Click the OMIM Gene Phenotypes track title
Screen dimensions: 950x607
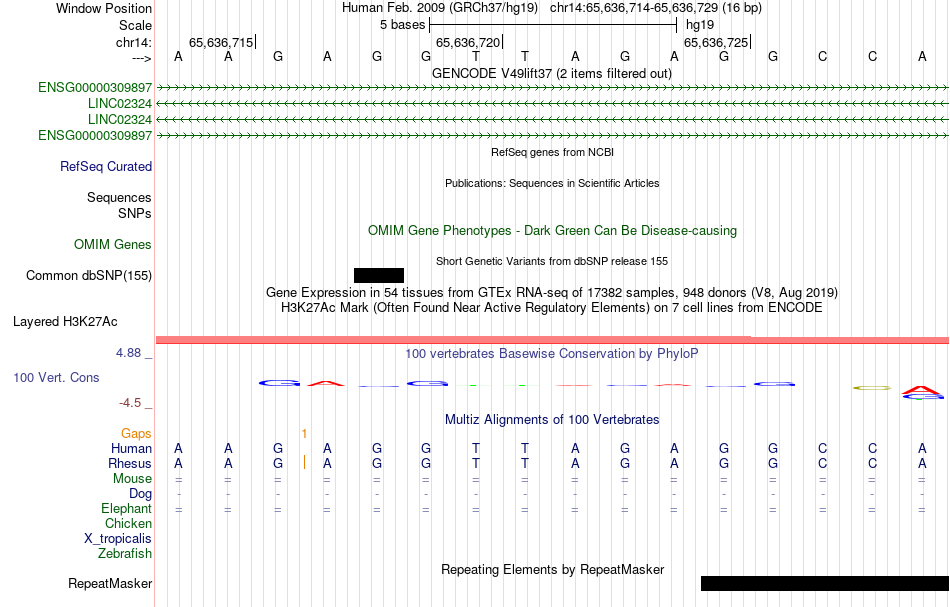tap(553, 231)
